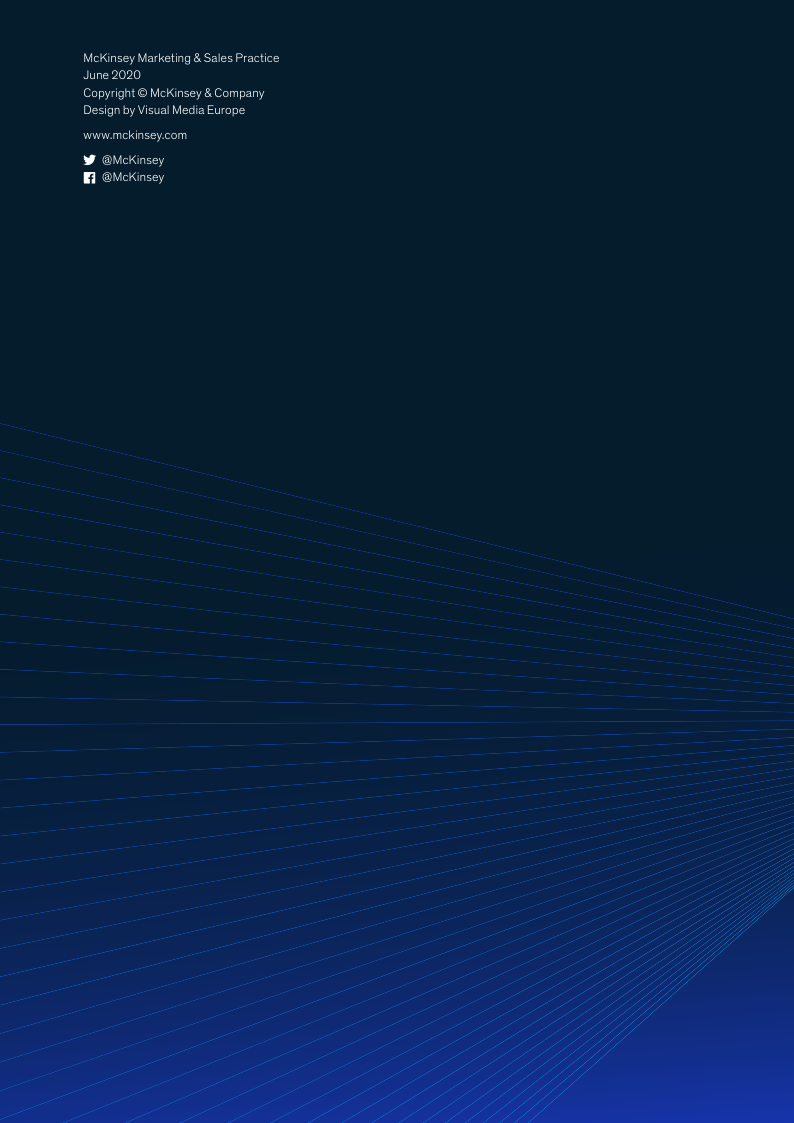Click the word 'Design' in the credit line

(x=101, y=110)
